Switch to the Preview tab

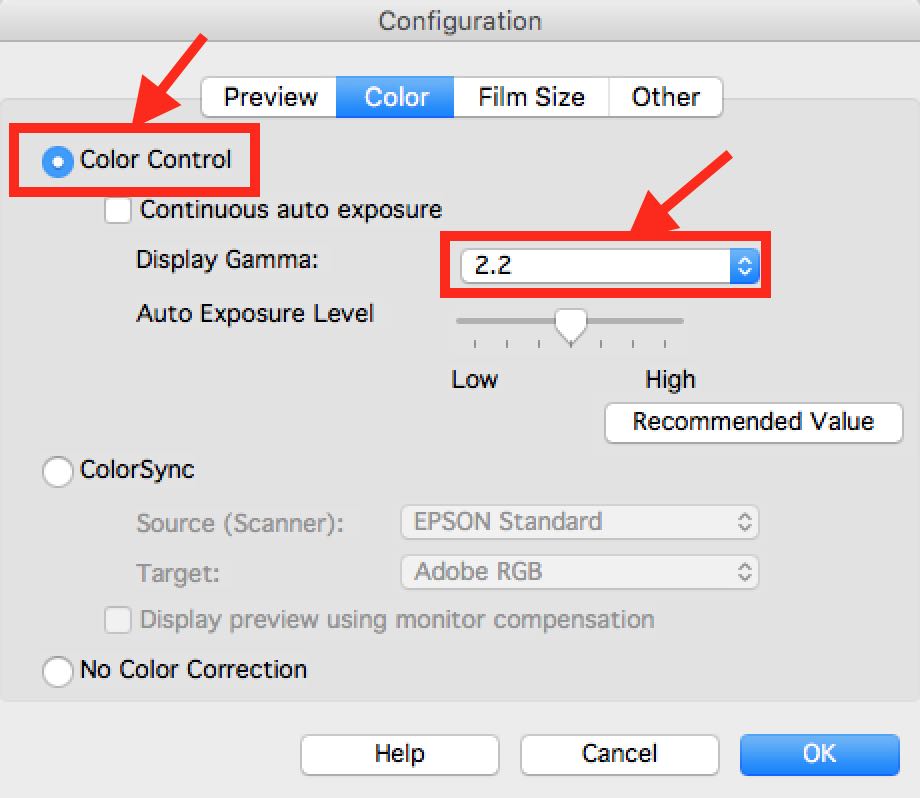click(270, 97)
